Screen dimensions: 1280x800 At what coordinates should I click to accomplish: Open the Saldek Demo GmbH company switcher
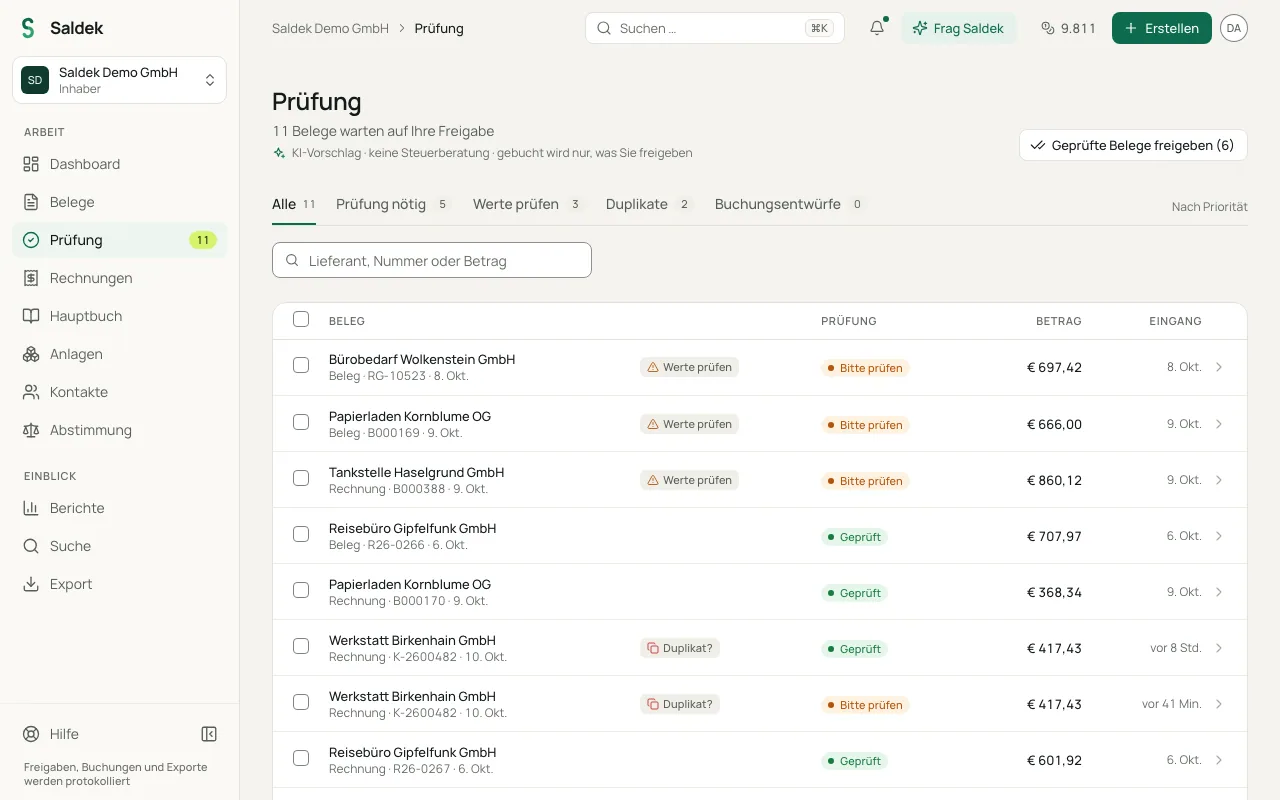coord(119,80)
